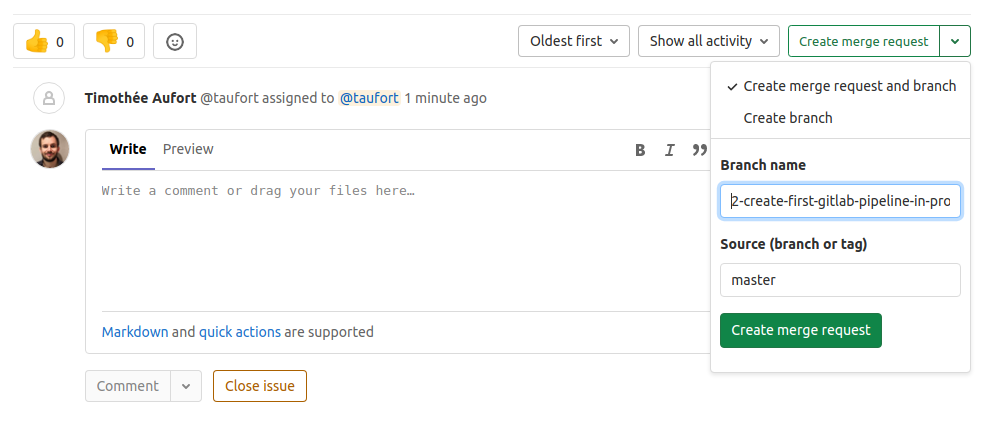Screen dimensions: 986x434
Task: Open the Oldest first sort dropdown
Action: pos(574,42)
